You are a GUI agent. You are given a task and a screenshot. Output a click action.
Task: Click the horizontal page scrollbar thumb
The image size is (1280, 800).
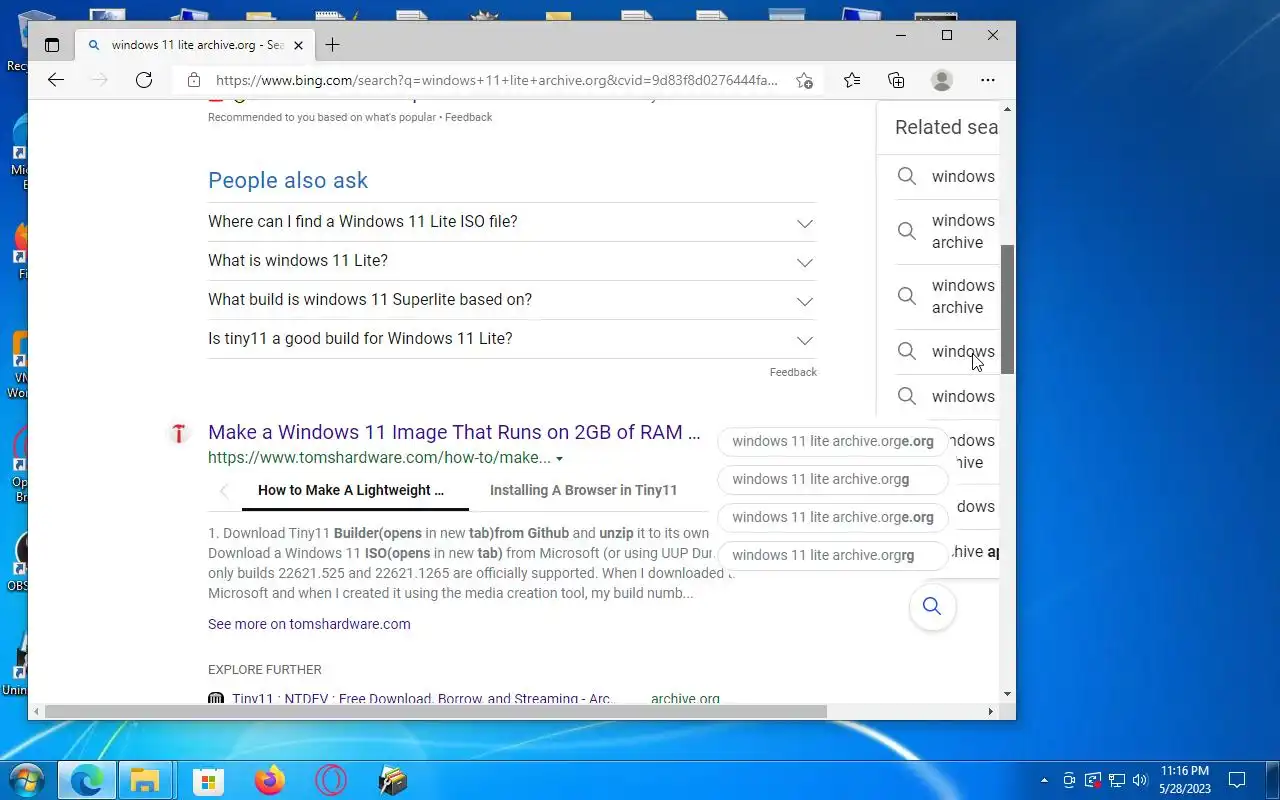[x=435, y=712]
